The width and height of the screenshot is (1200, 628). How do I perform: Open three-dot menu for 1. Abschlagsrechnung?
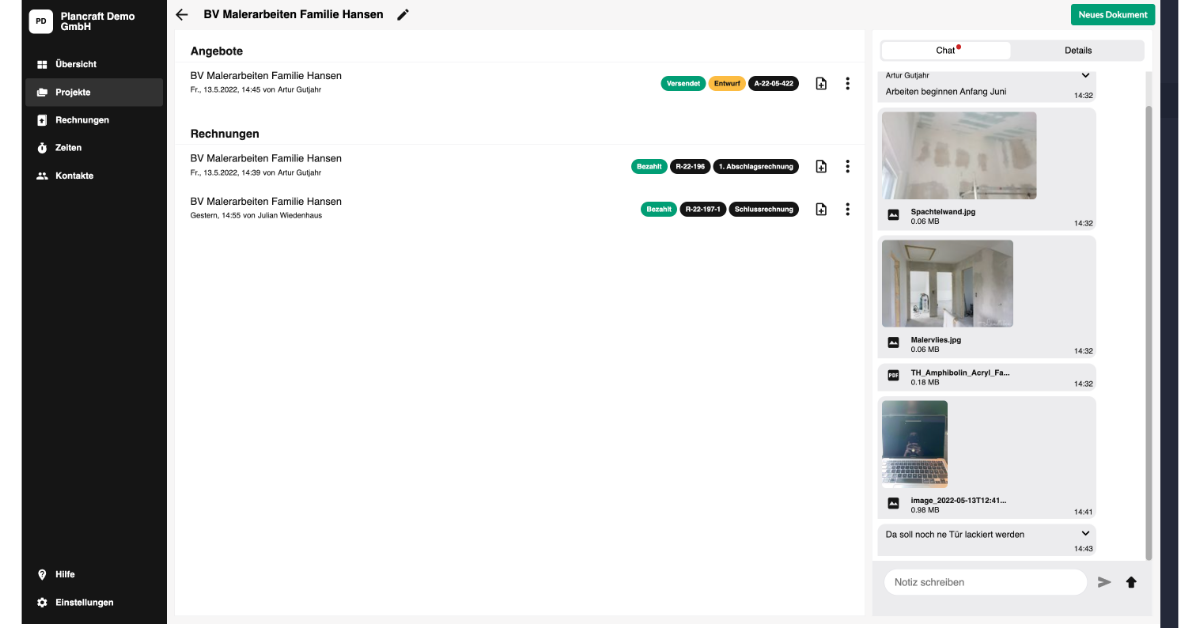847,166
